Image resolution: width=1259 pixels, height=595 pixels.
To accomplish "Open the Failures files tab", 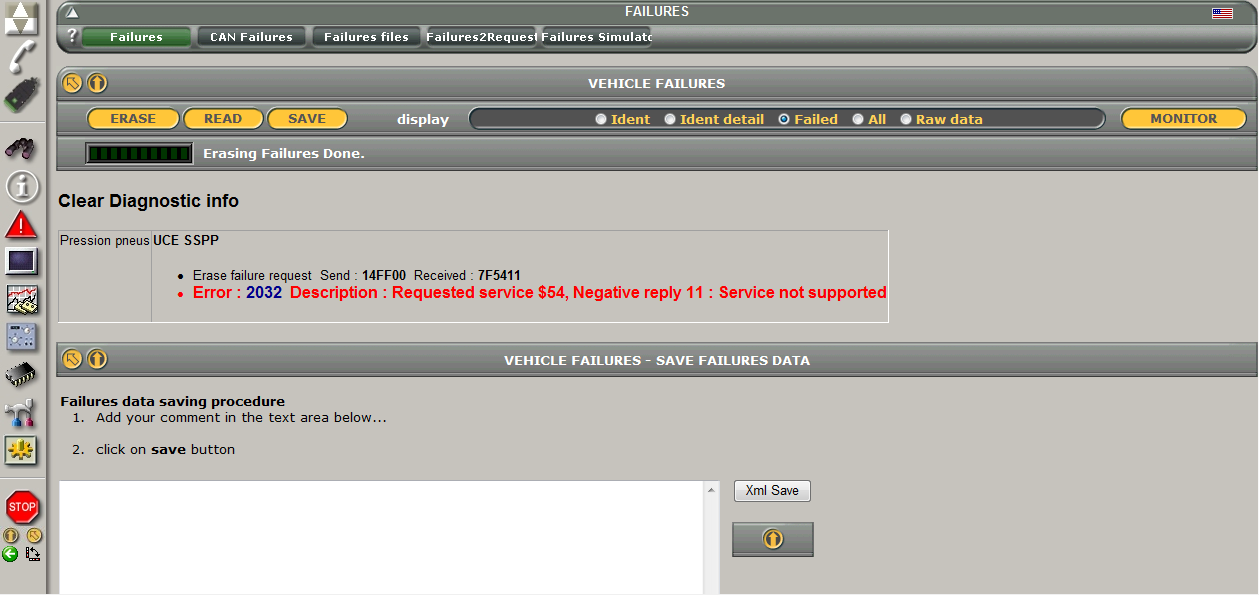I will 366,37.
